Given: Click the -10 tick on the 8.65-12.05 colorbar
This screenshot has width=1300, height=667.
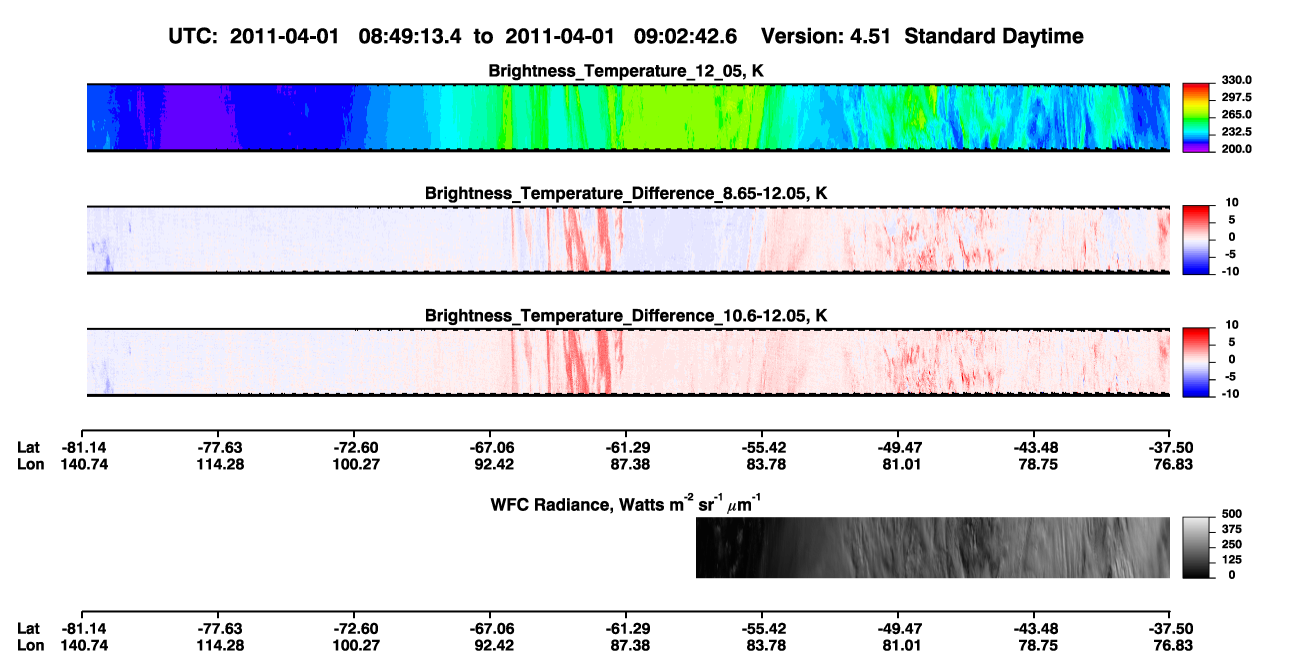Looking at the screenshot, I should 1230,271.
